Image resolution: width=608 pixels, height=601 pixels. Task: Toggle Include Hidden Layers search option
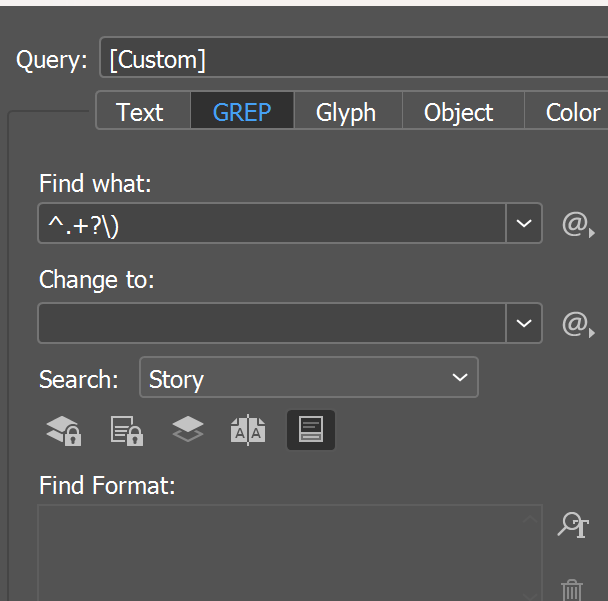click(187, 430)
